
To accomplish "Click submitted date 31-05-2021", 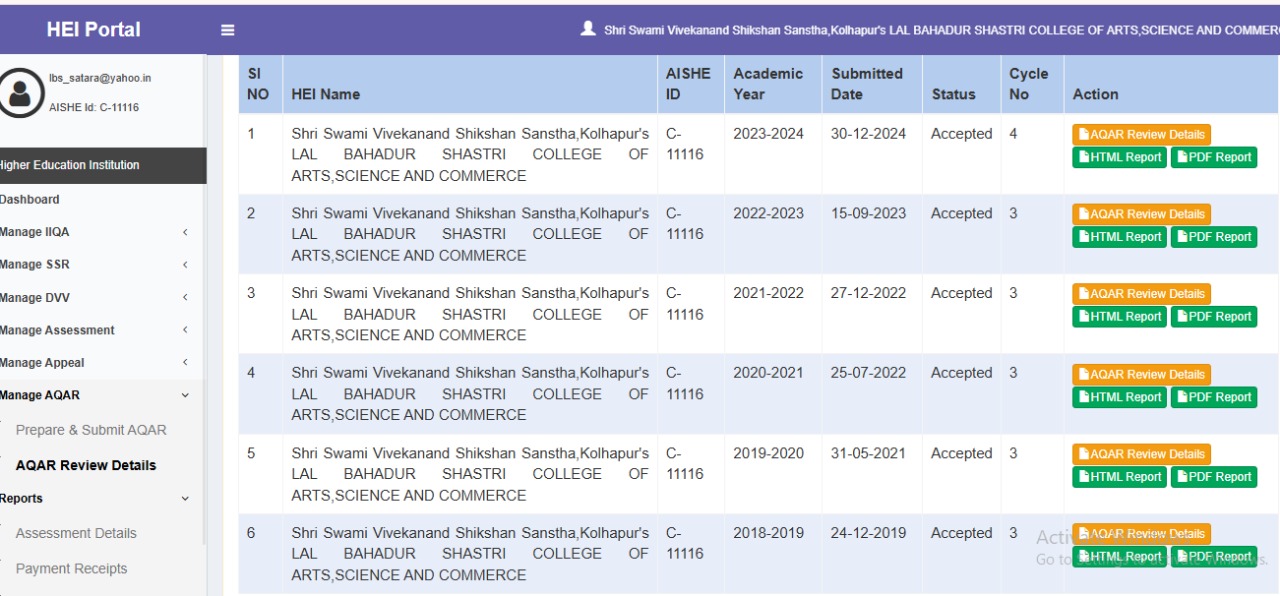I will coord(868,454).
